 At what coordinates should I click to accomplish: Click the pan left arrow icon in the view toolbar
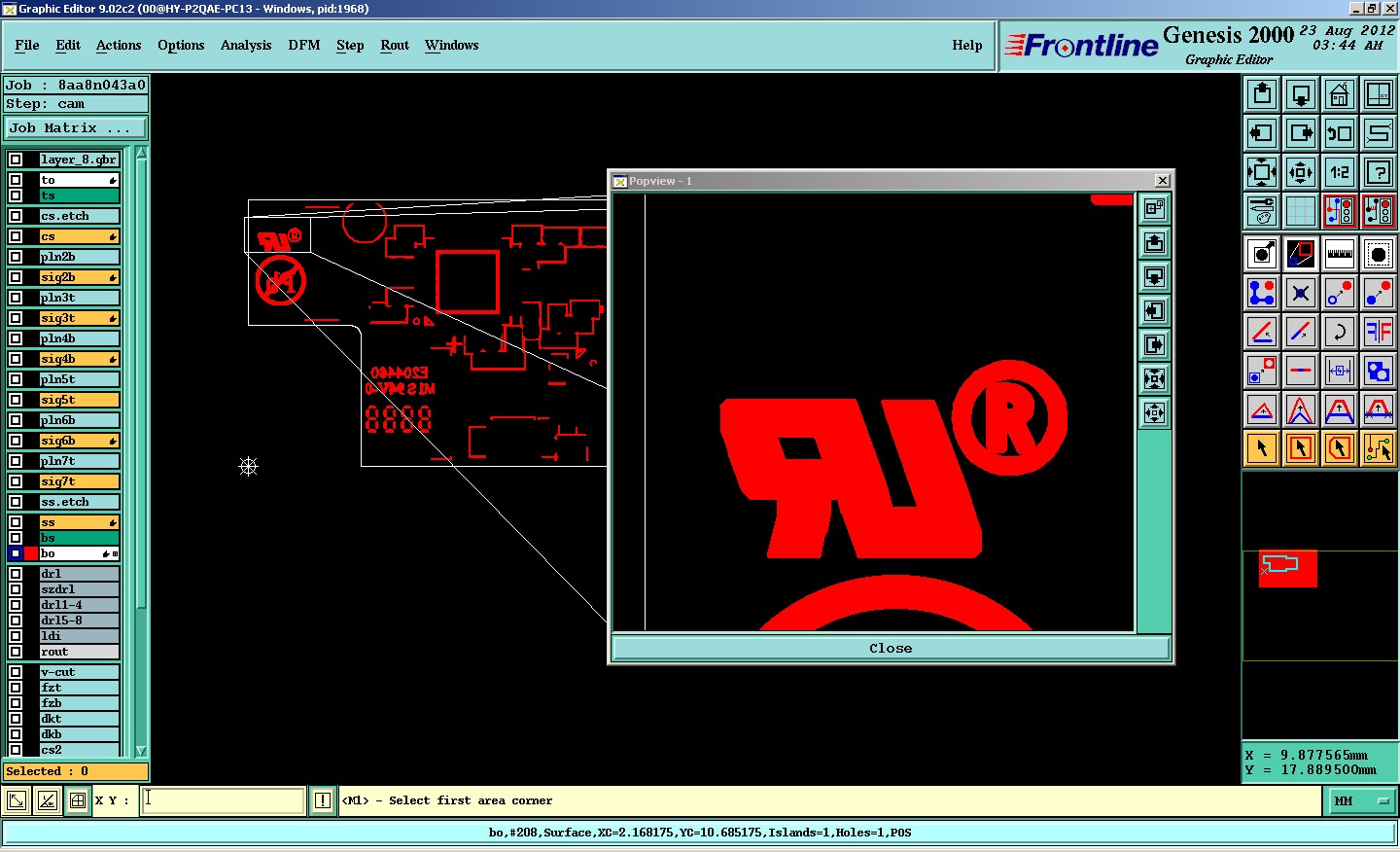(1262, 133)
